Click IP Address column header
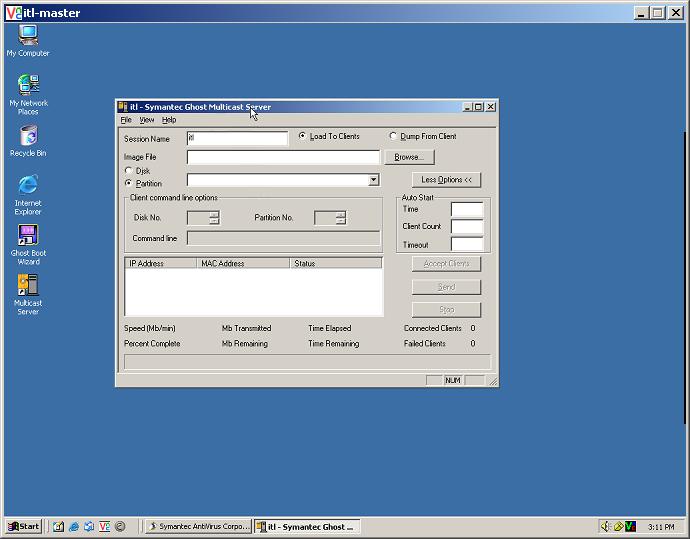This screenshot has height=539, width=690. (x=161, y=263)
